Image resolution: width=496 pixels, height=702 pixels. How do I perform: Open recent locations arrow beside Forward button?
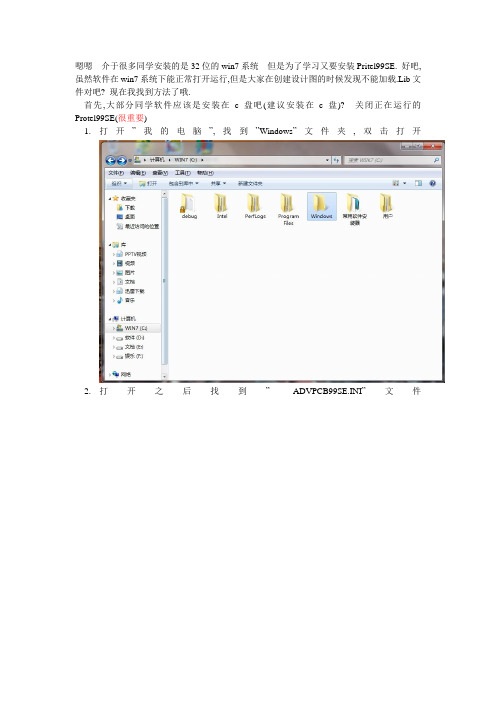click(130, 160)
